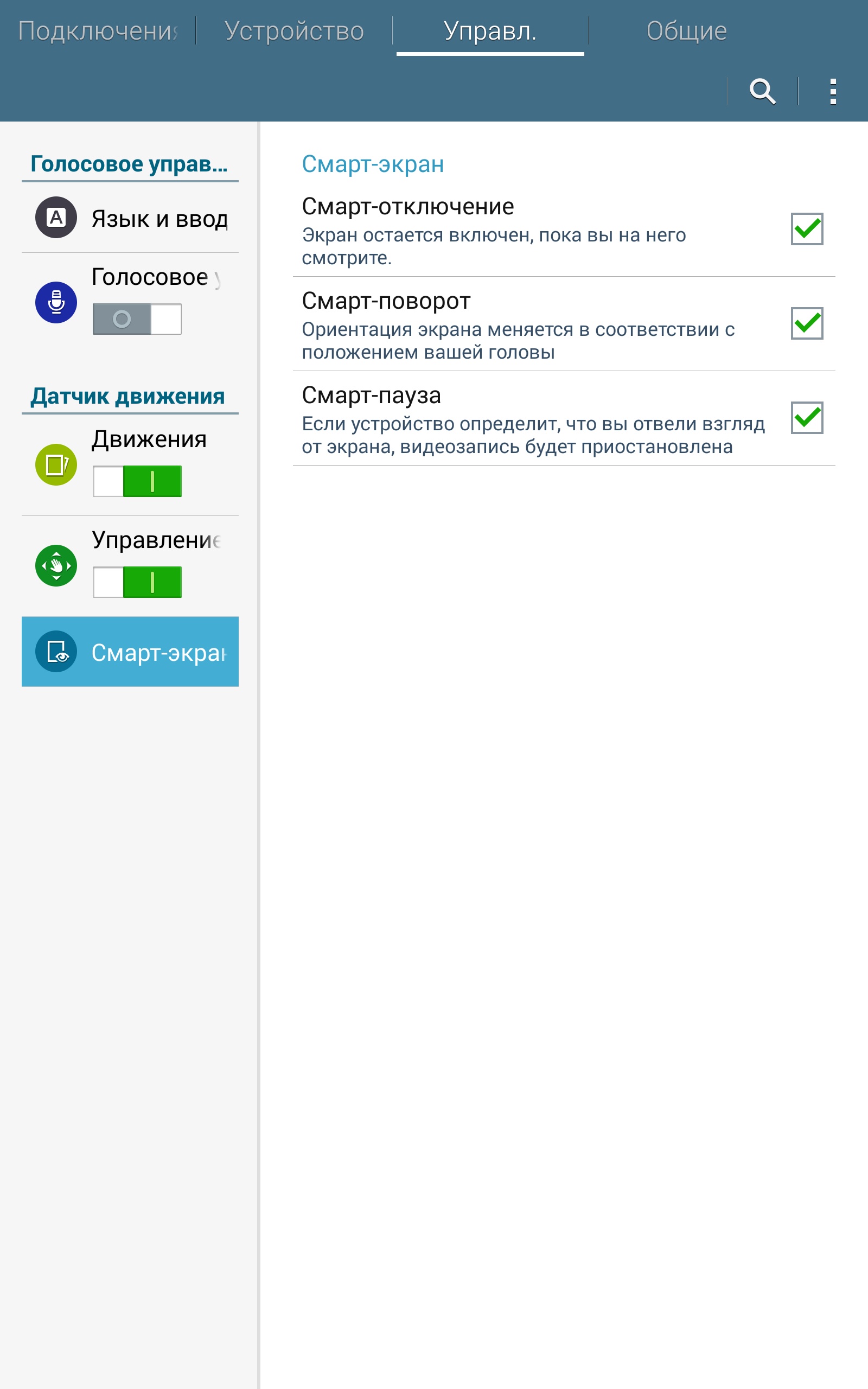Select the Управл. tab
868x1389 pixels.
(490, 30)
